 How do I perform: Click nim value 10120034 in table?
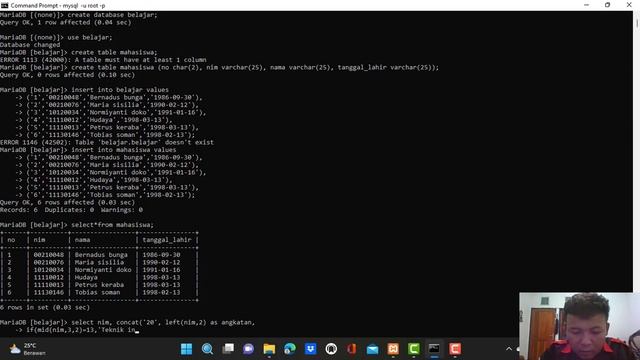(x=49, y=270)
